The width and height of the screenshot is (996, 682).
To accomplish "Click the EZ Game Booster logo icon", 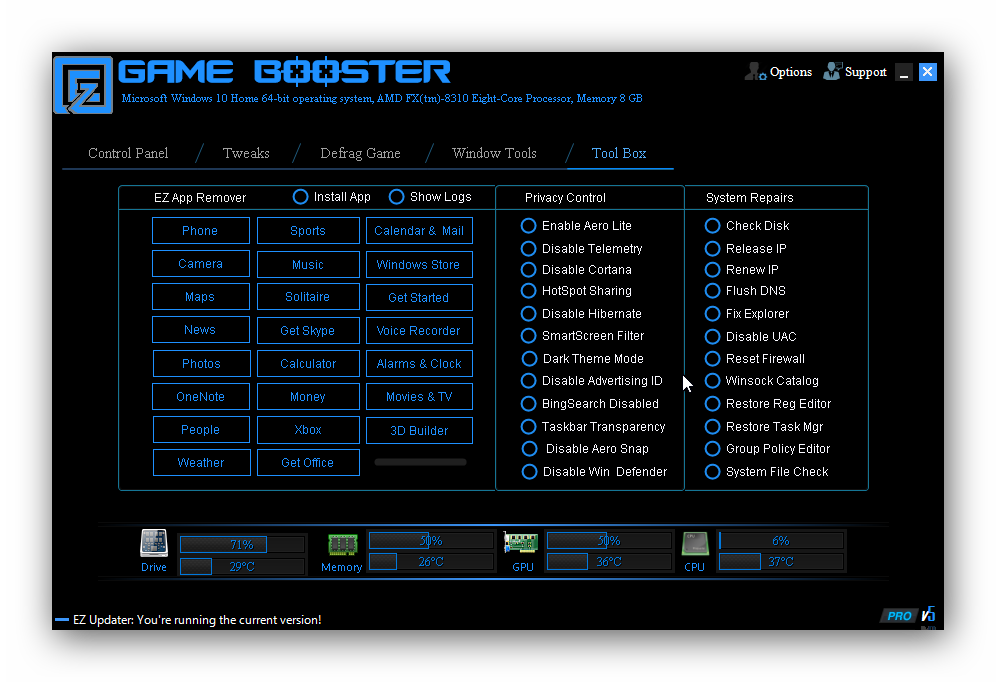I will point(83,85).
